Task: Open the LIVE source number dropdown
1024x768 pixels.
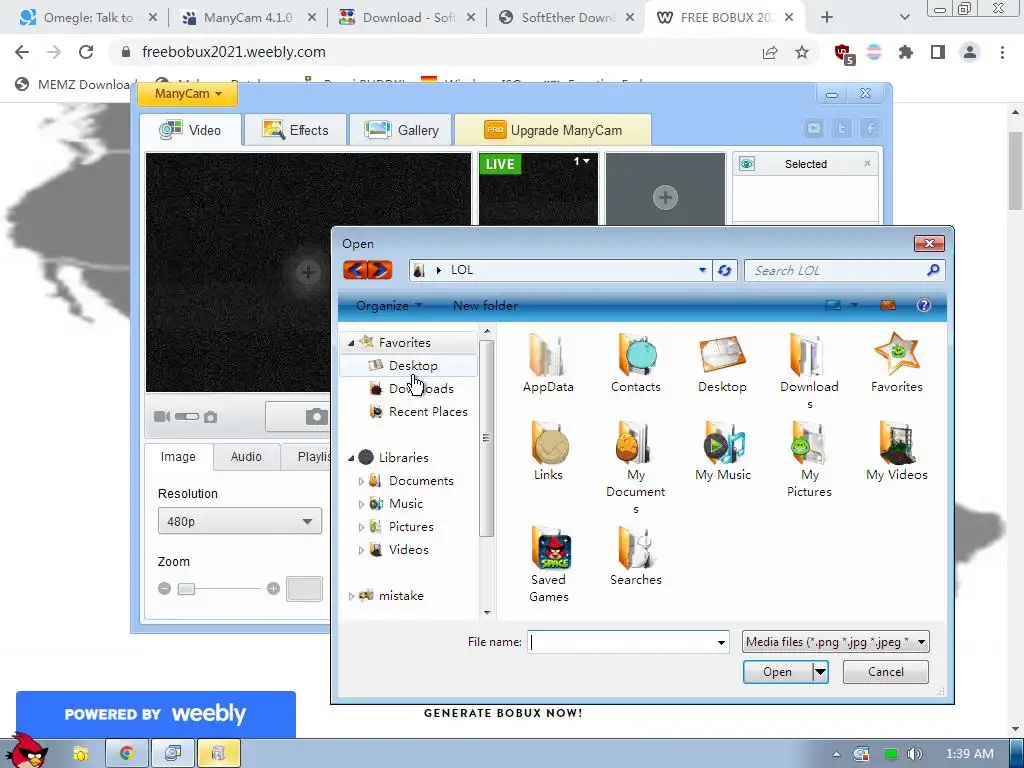Action: [582, 161]
